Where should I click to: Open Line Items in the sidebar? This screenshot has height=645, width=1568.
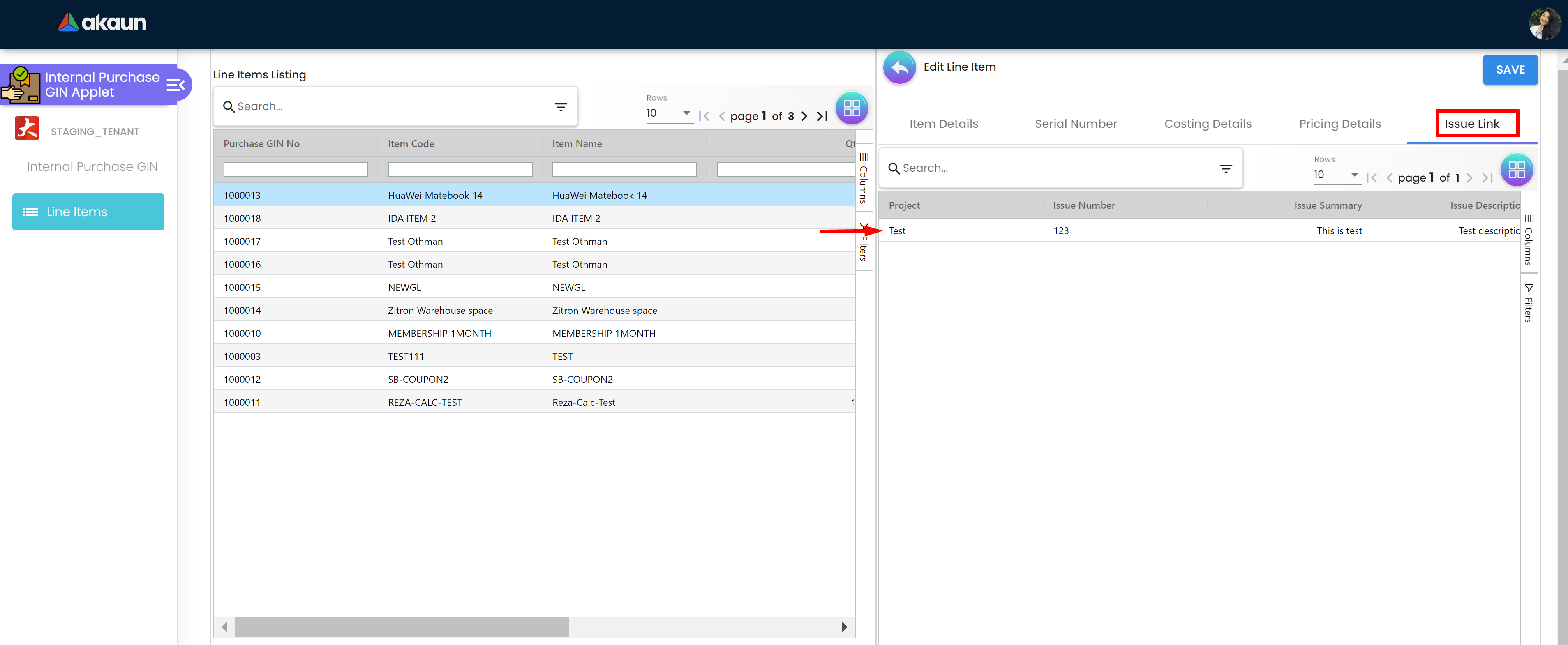click(88, 212)
